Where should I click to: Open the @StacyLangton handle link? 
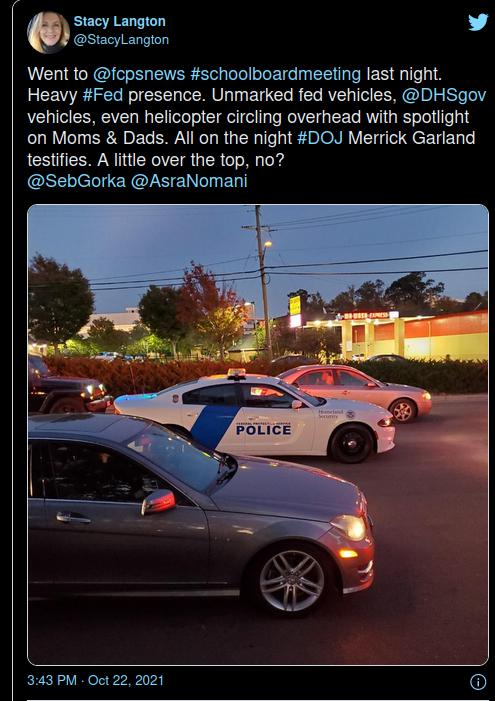coord(121,40)
